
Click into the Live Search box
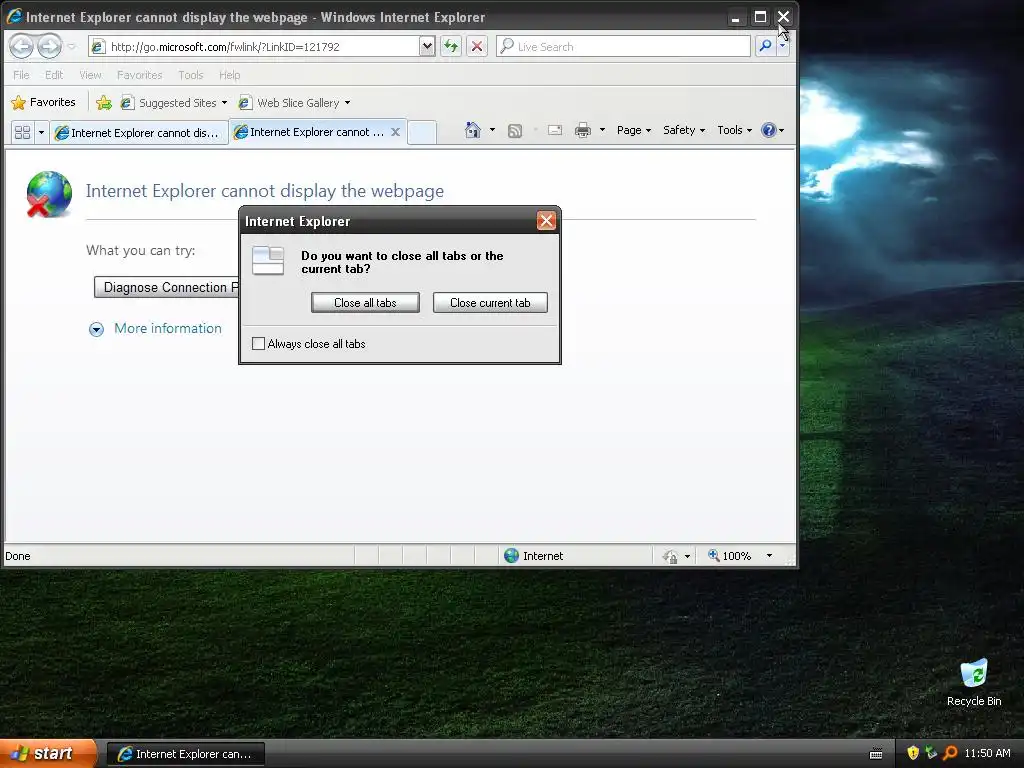pos(623,46)
